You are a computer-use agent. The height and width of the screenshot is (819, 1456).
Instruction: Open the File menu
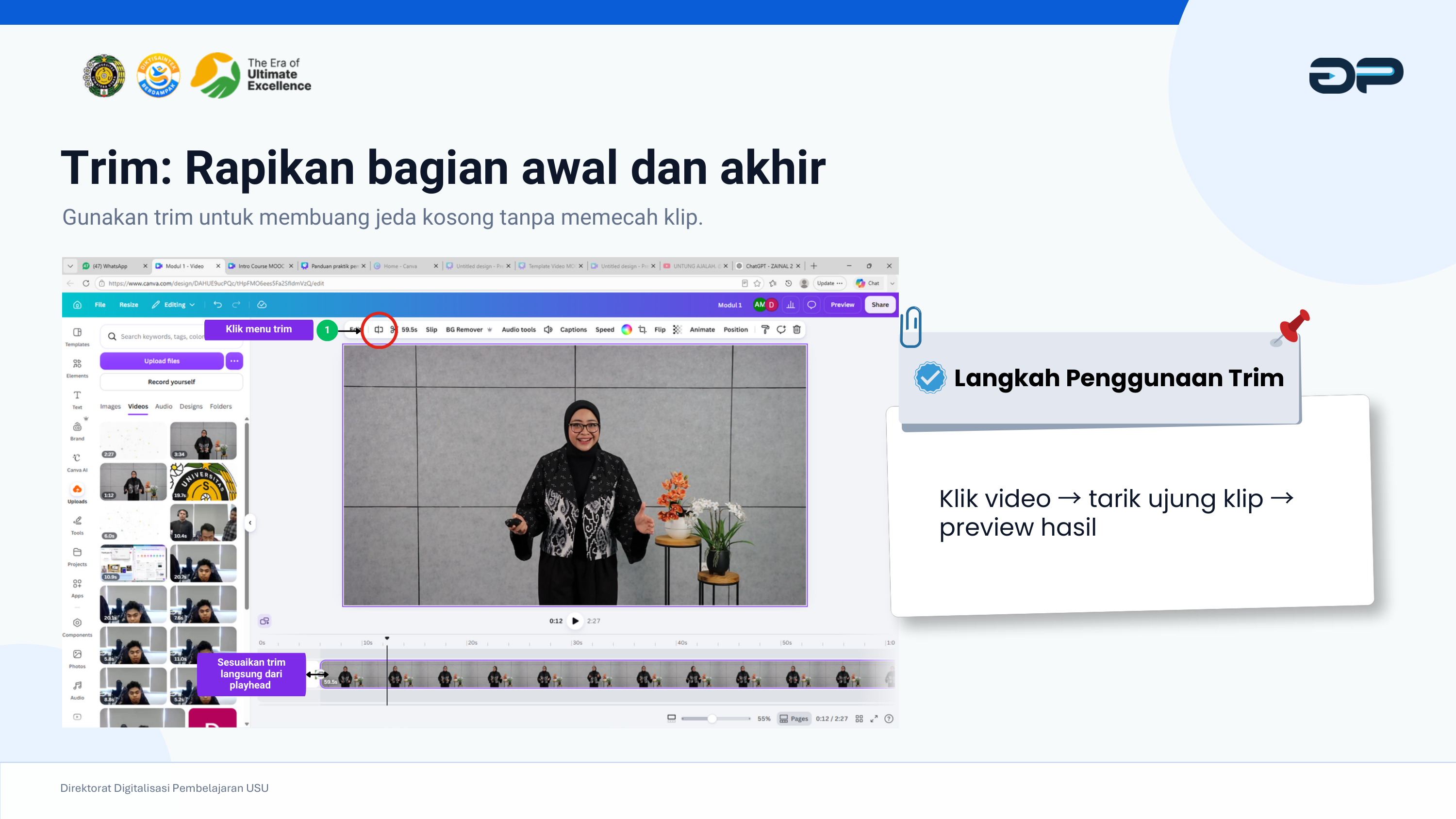[100, 305]
